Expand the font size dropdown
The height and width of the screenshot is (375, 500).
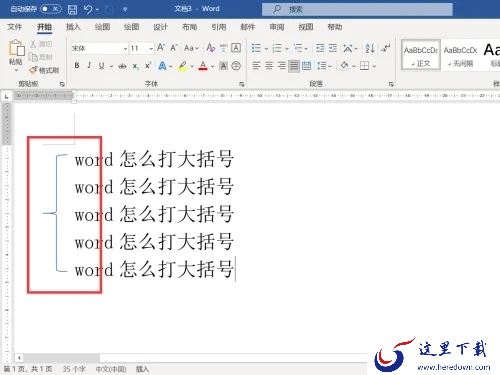pyautogui.click(x=151, y=49)
